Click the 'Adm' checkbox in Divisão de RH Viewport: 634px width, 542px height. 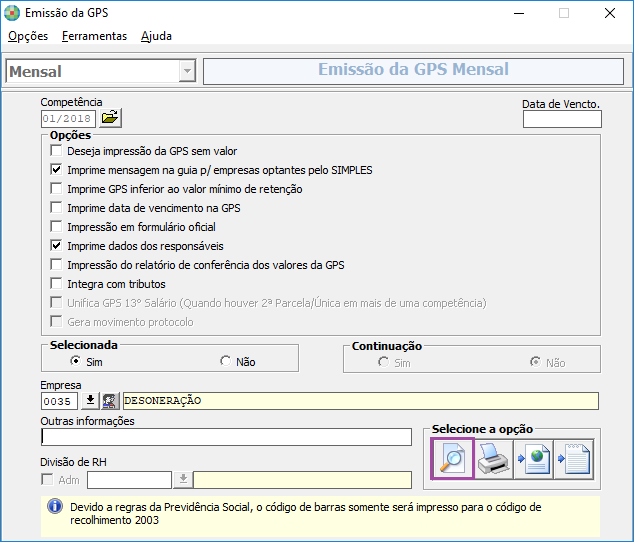tap(47, 480)
